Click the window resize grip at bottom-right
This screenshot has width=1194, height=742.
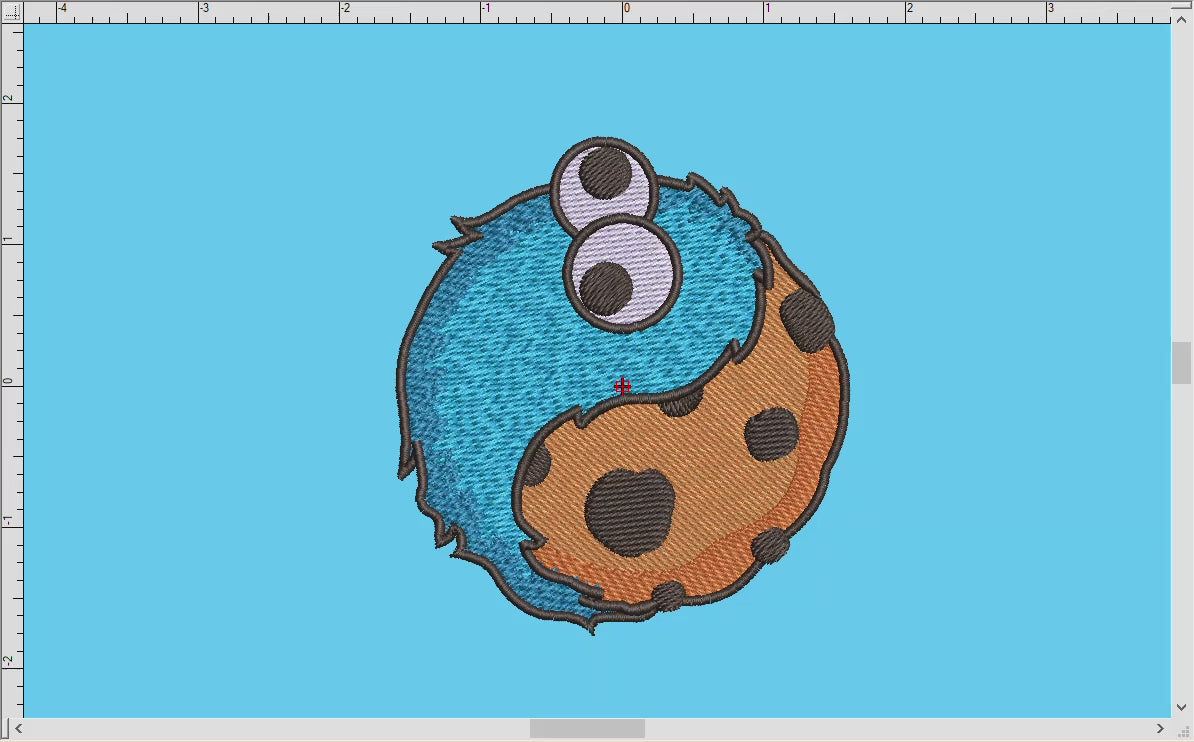pyautogui.click(x=1187, y=733)
